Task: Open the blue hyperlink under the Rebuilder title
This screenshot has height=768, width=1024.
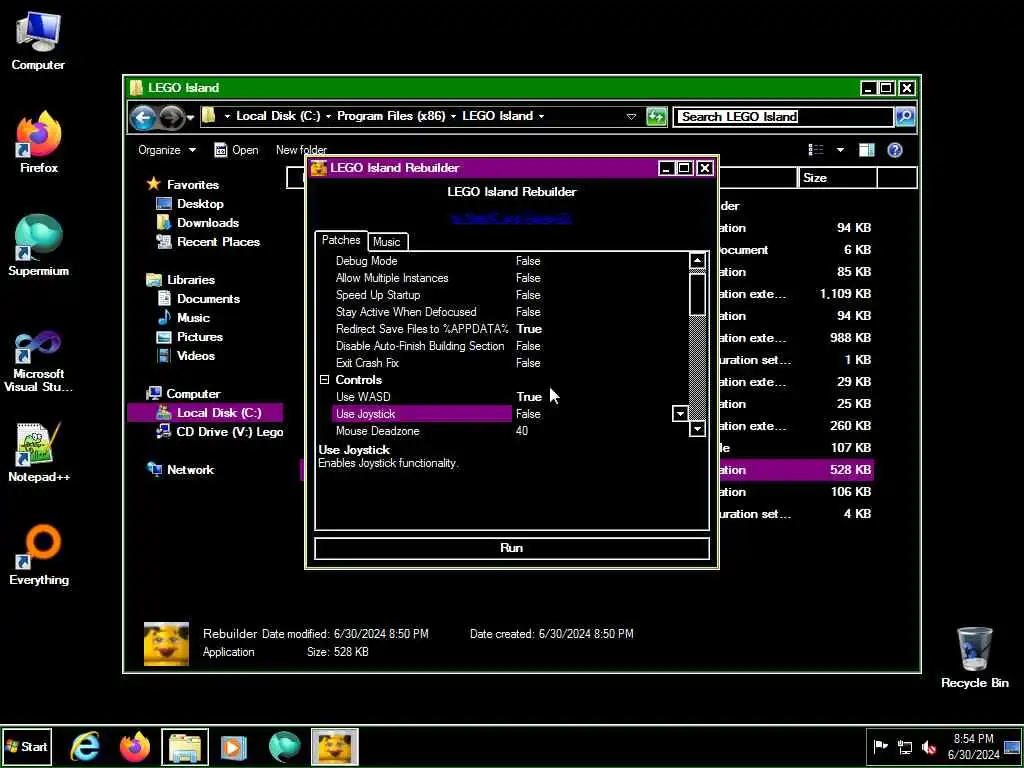Action: coord(511,218)
